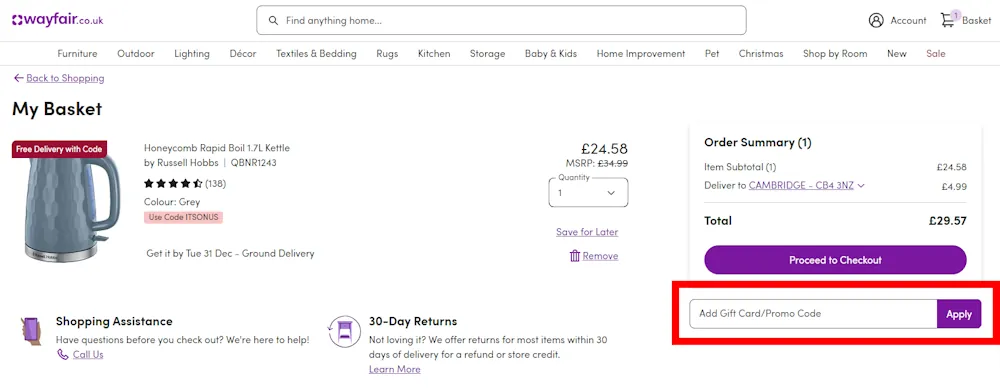Open the Storage menu
Screen dimensions: 1000x391
pyautogui.click(x=487, y=54)
